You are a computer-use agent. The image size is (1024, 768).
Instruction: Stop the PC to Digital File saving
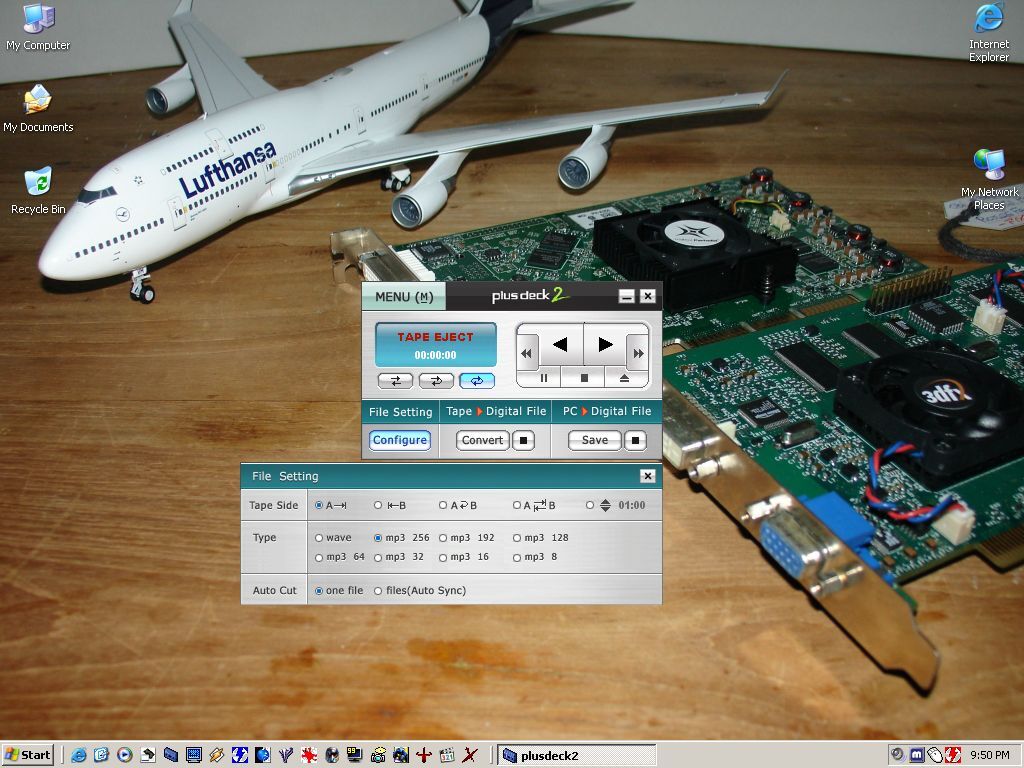(635, 440)
